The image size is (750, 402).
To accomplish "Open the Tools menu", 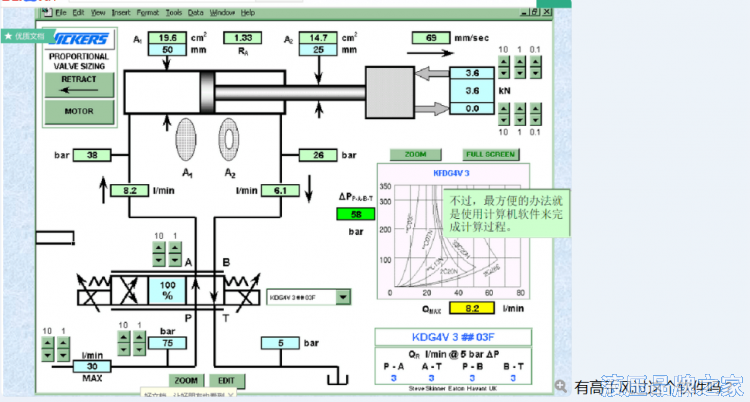I will tap(173, 13).
